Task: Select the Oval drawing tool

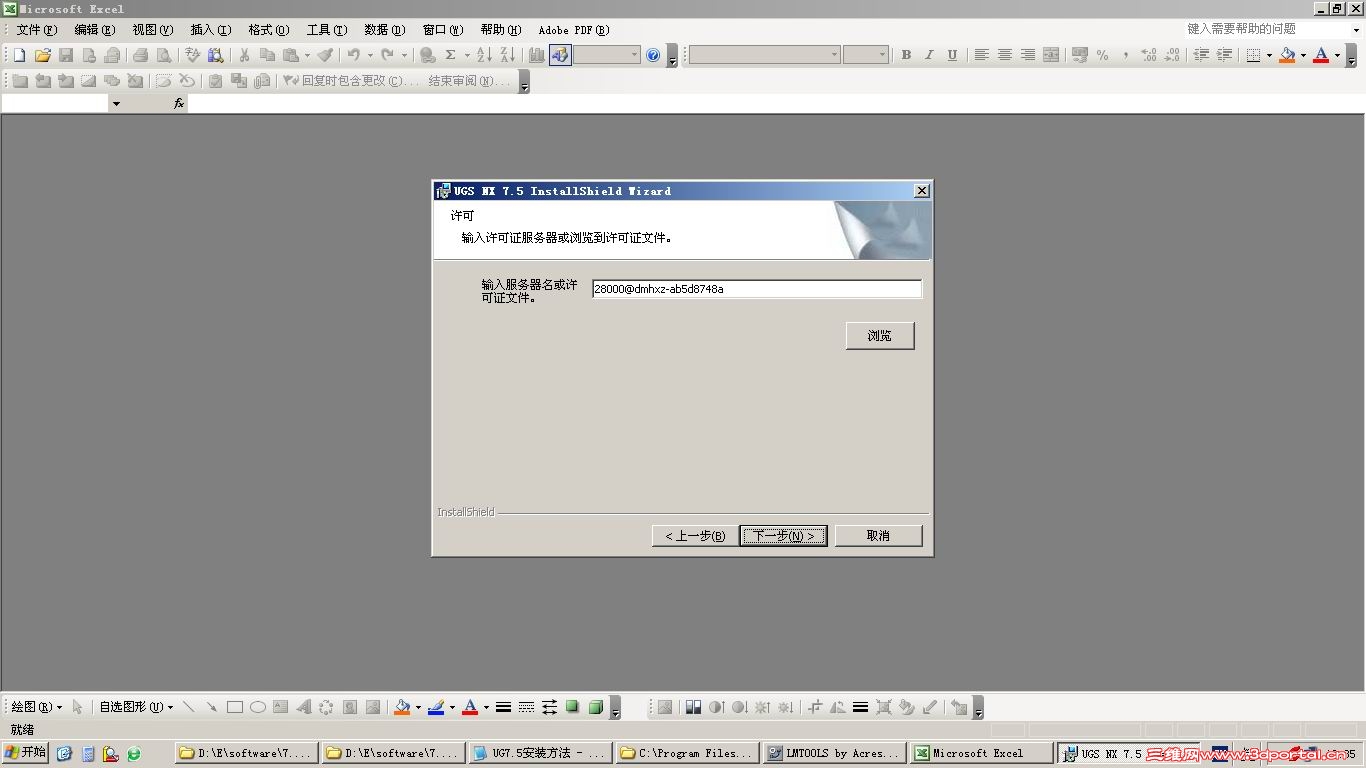Action: pyautogui.click(x=257, y=707)
